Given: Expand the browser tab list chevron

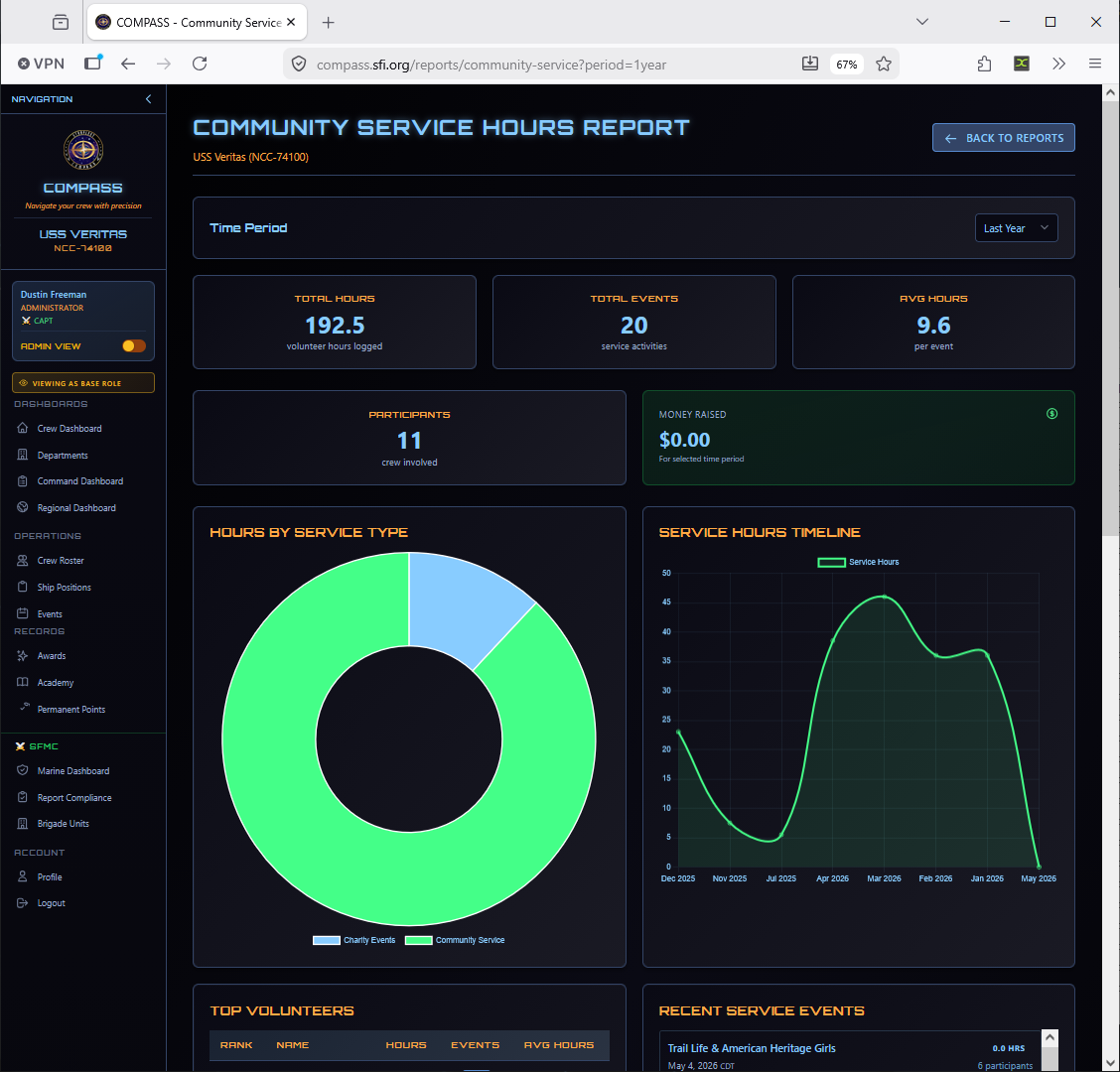Looking at the screenshot, I should (x=922, y=22).
